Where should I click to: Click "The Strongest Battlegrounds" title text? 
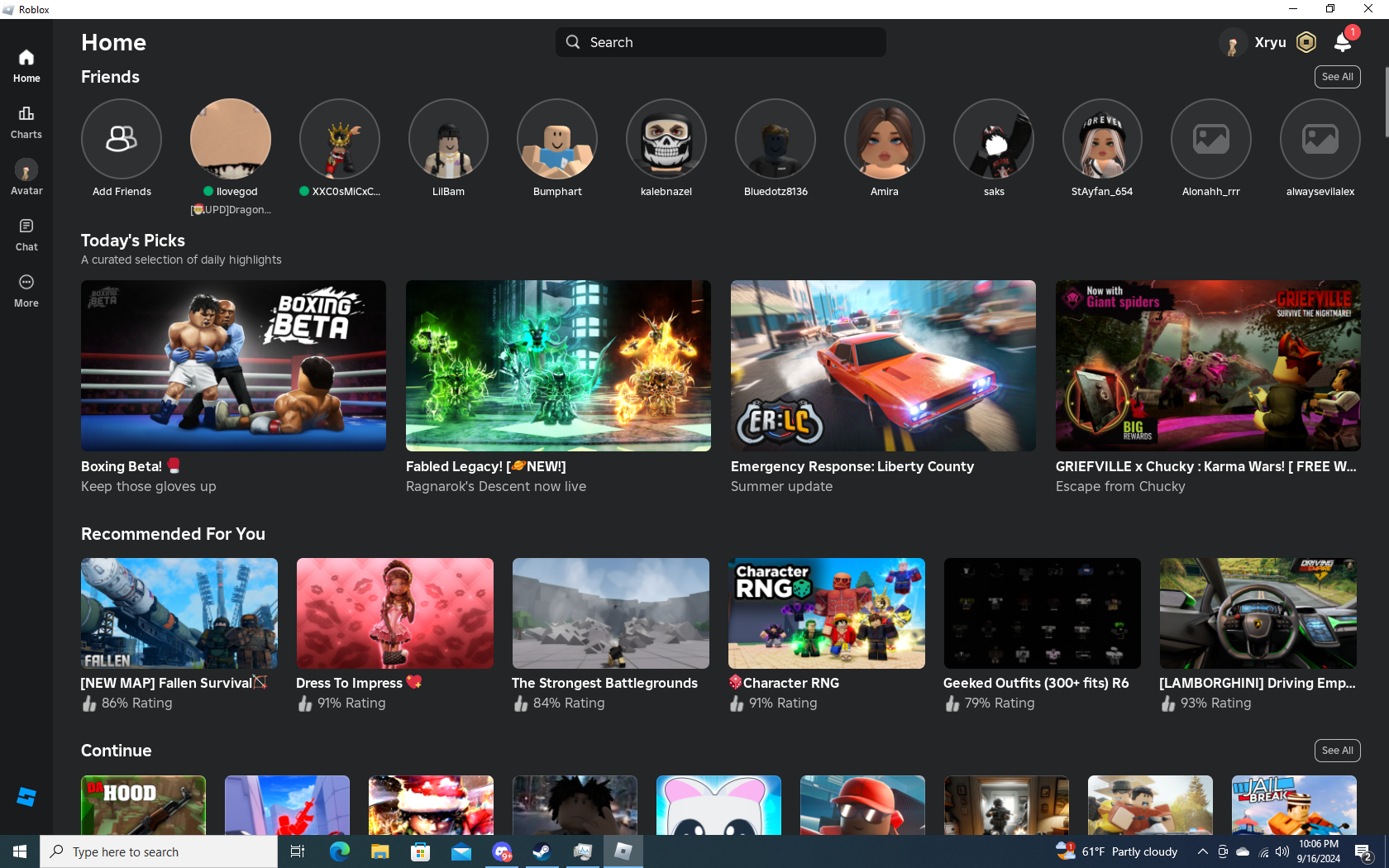[604, 683]
